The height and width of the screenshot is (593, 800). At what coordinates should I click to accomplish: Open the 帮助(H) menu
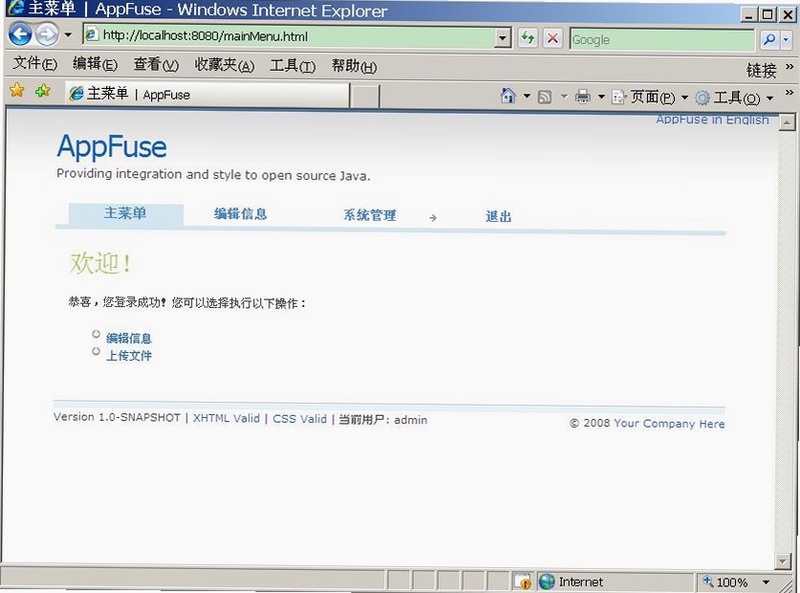click(x=354, y=66)
